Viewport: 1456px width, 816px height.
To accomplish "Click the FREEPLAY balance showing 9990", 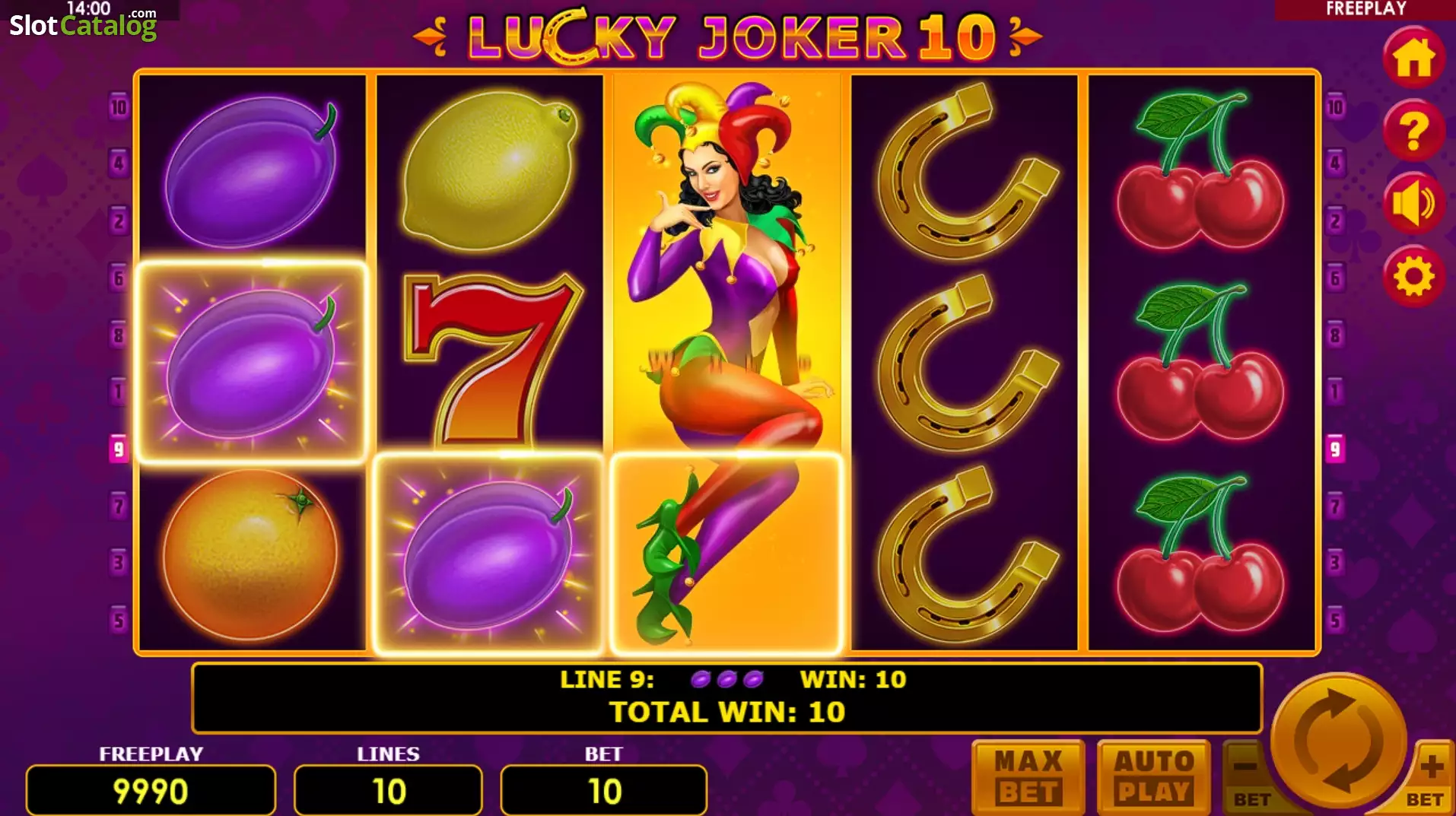I will (x=151, y=791).
